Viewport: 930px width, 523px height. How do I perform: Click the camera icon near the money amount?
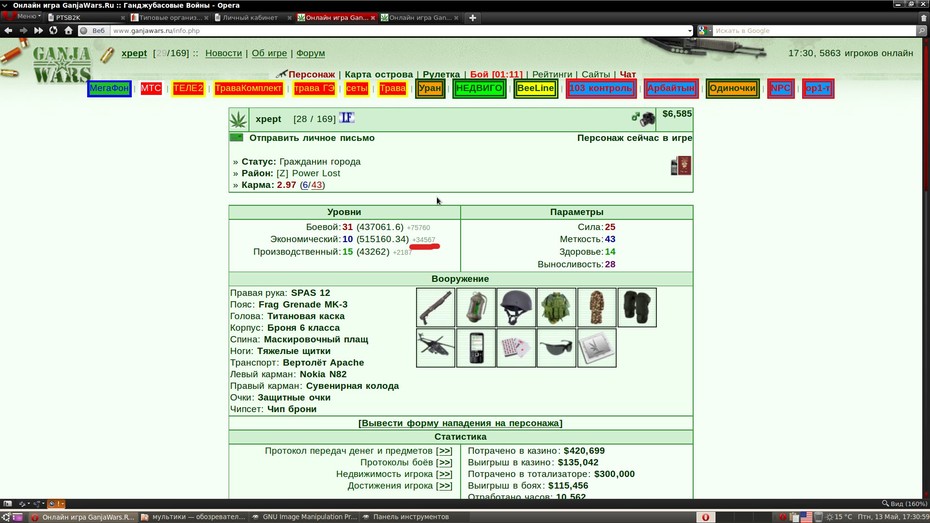pyautogui.click(x=648, y=119)
